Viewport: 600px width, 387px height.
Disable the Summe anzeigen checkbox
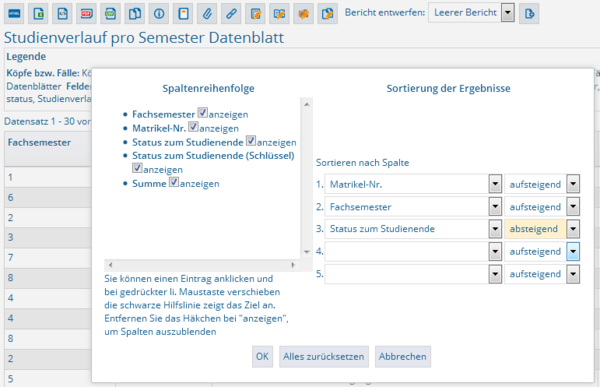coord(174,182)
